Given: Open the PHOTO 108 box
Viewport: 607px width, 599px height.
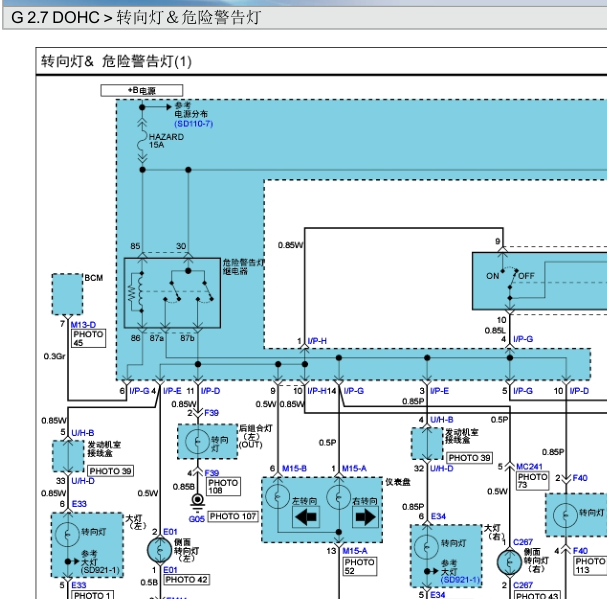Looking at the screenshot, I should pyautogui.click(x=223, y=486).
